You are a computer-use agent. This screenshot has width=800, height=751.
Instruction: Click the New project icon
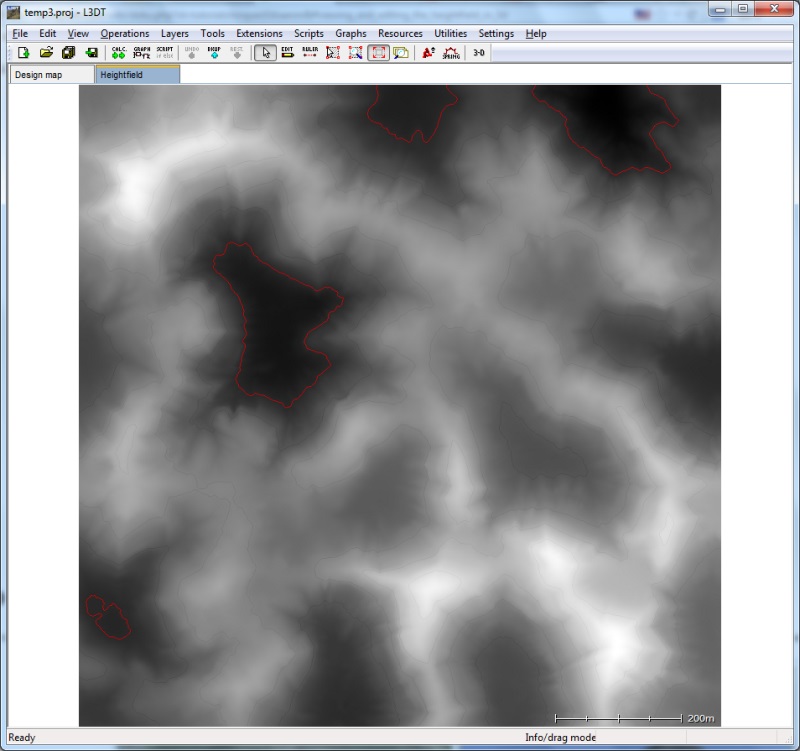pos(23,53)
